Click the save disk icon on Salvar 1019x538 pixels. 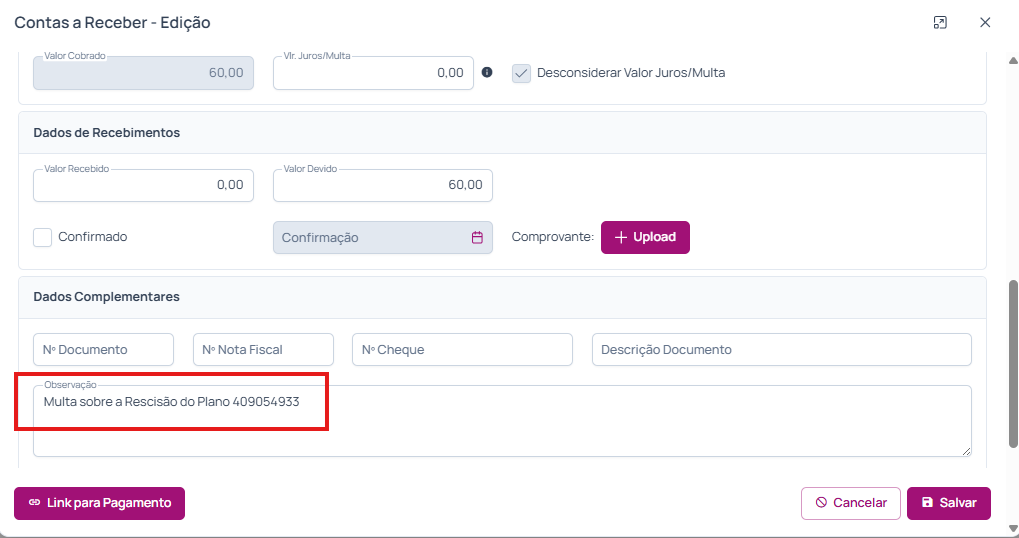(927, 503)
